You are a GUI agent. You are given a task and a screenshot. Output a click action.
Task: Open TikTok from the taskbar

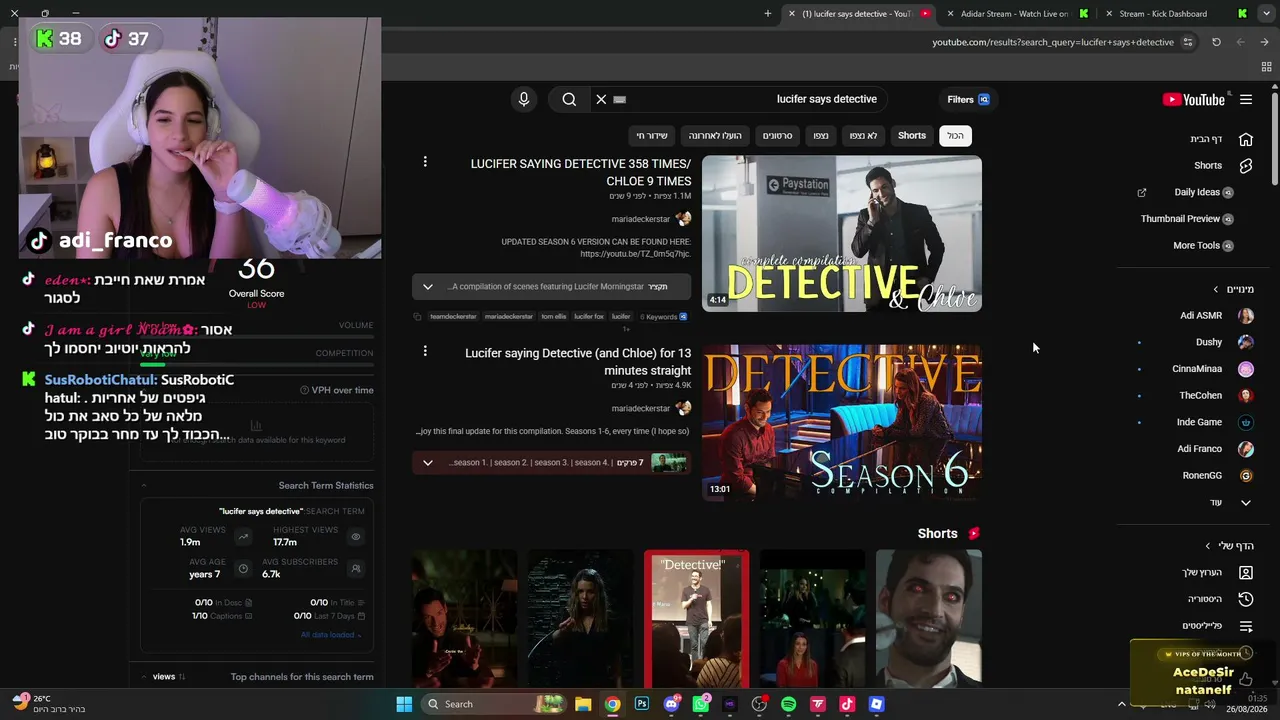[x=847, y=704]
